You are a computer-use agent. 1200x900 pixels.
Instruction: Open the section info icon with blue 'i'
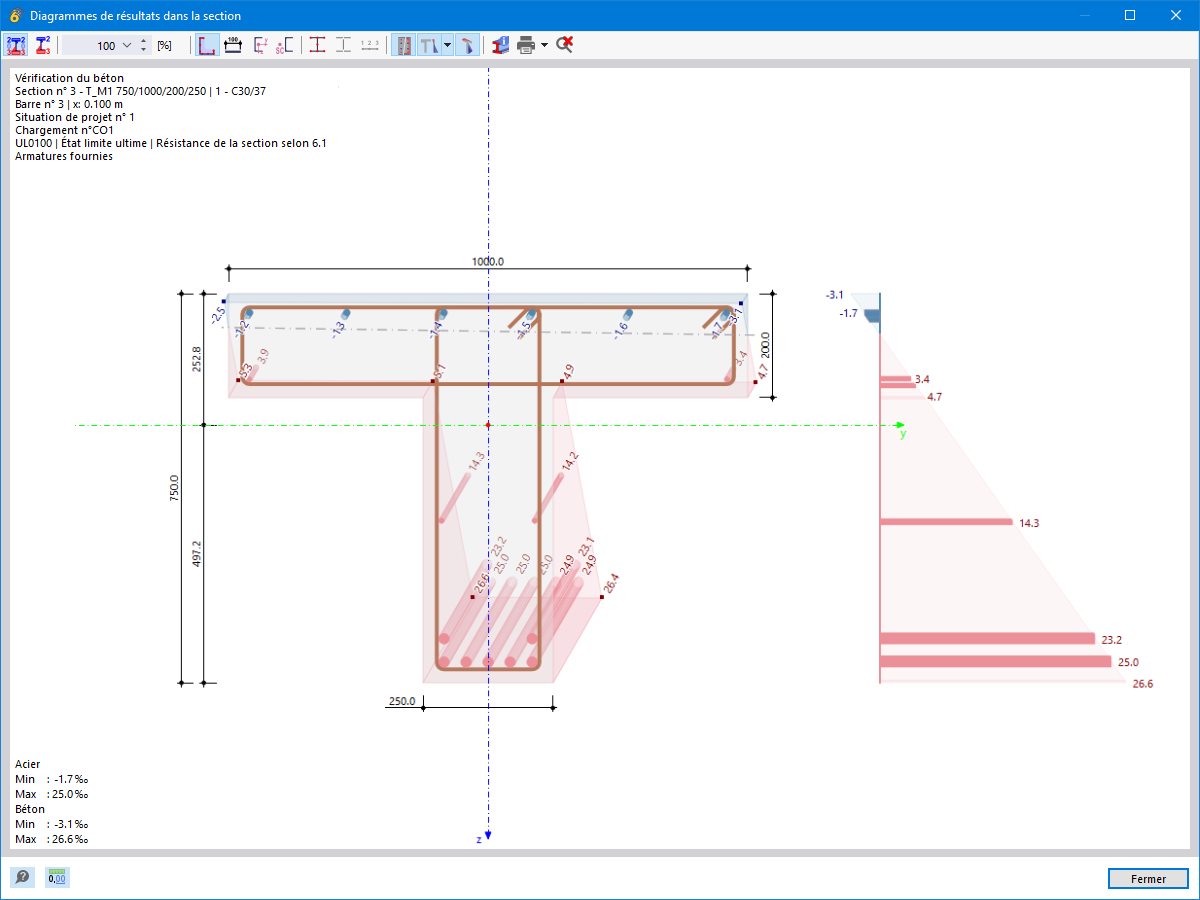point(500,45)
